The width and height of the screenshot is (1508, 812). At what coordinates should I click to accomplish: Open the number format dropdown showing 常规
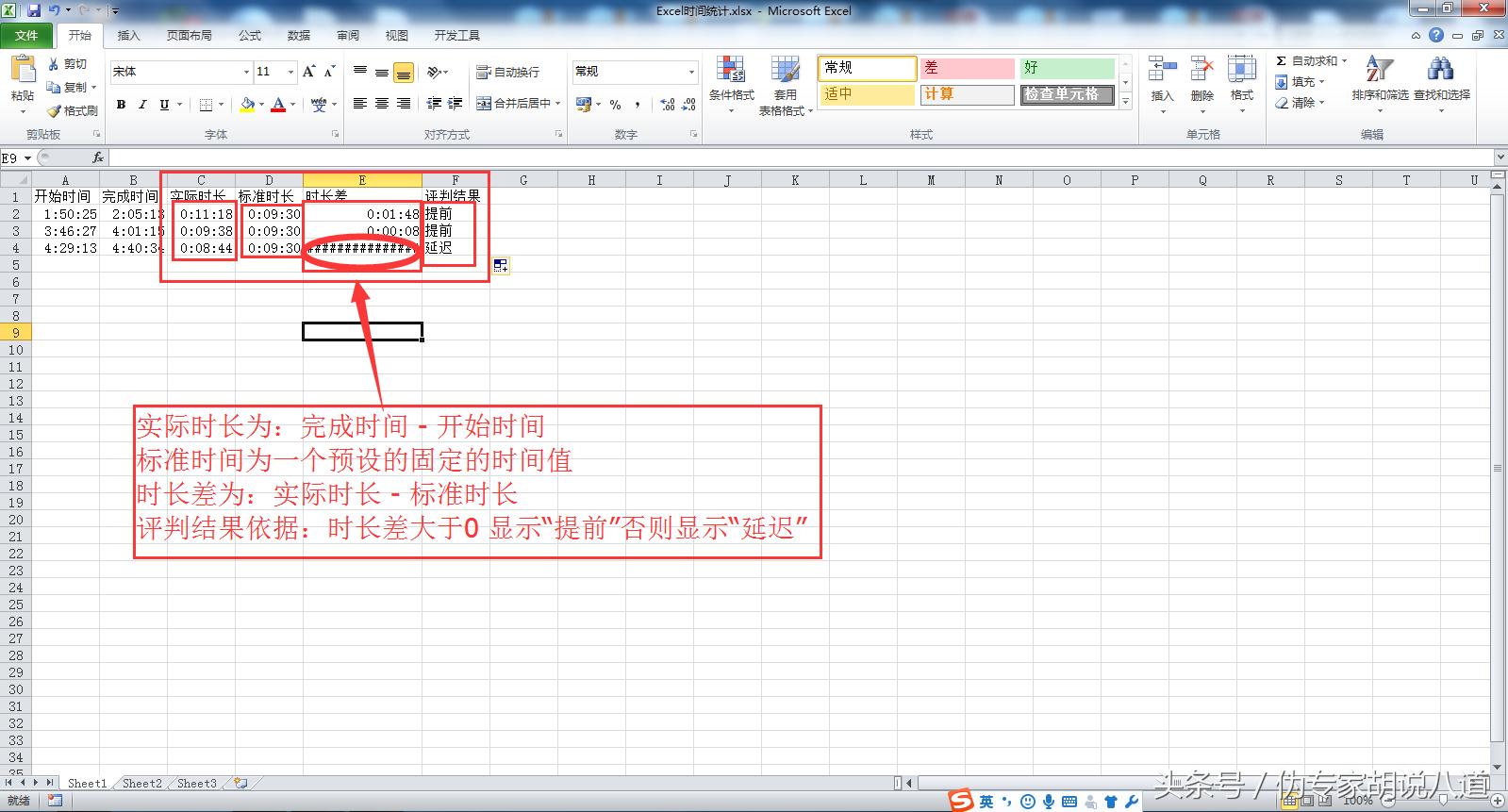pyautogui.click(x=690, y=72)
